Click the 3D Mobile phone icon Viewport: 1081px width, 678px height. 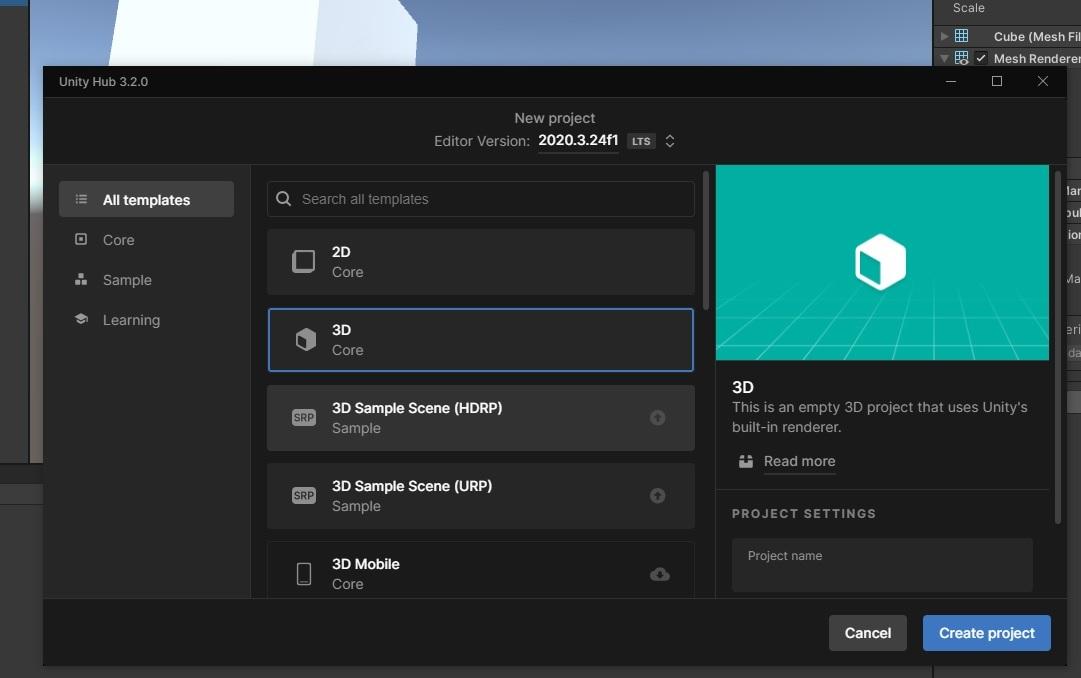coord(303,574)
